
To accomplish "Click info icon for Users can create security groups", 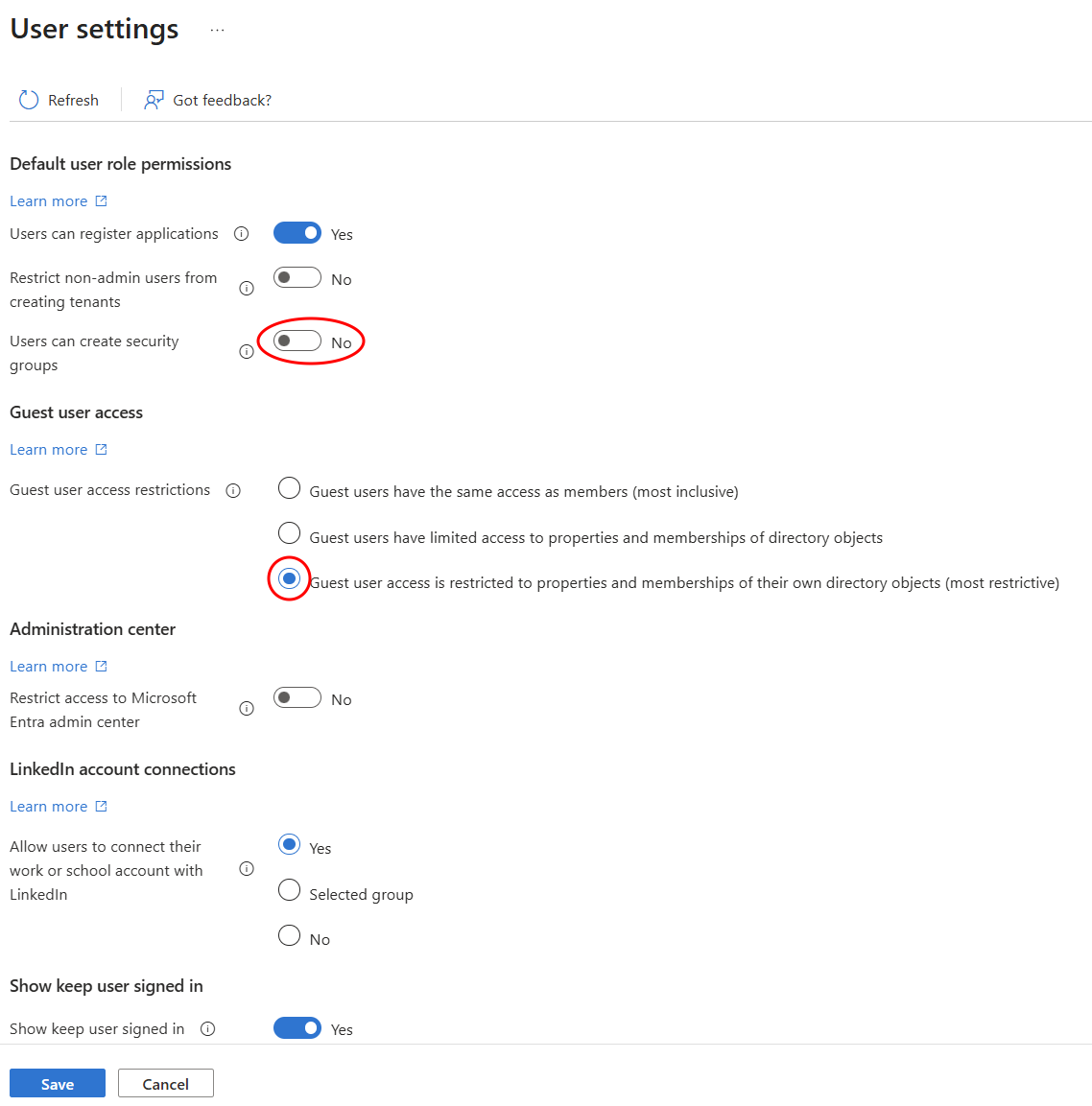I will click(x=247, y=352).
